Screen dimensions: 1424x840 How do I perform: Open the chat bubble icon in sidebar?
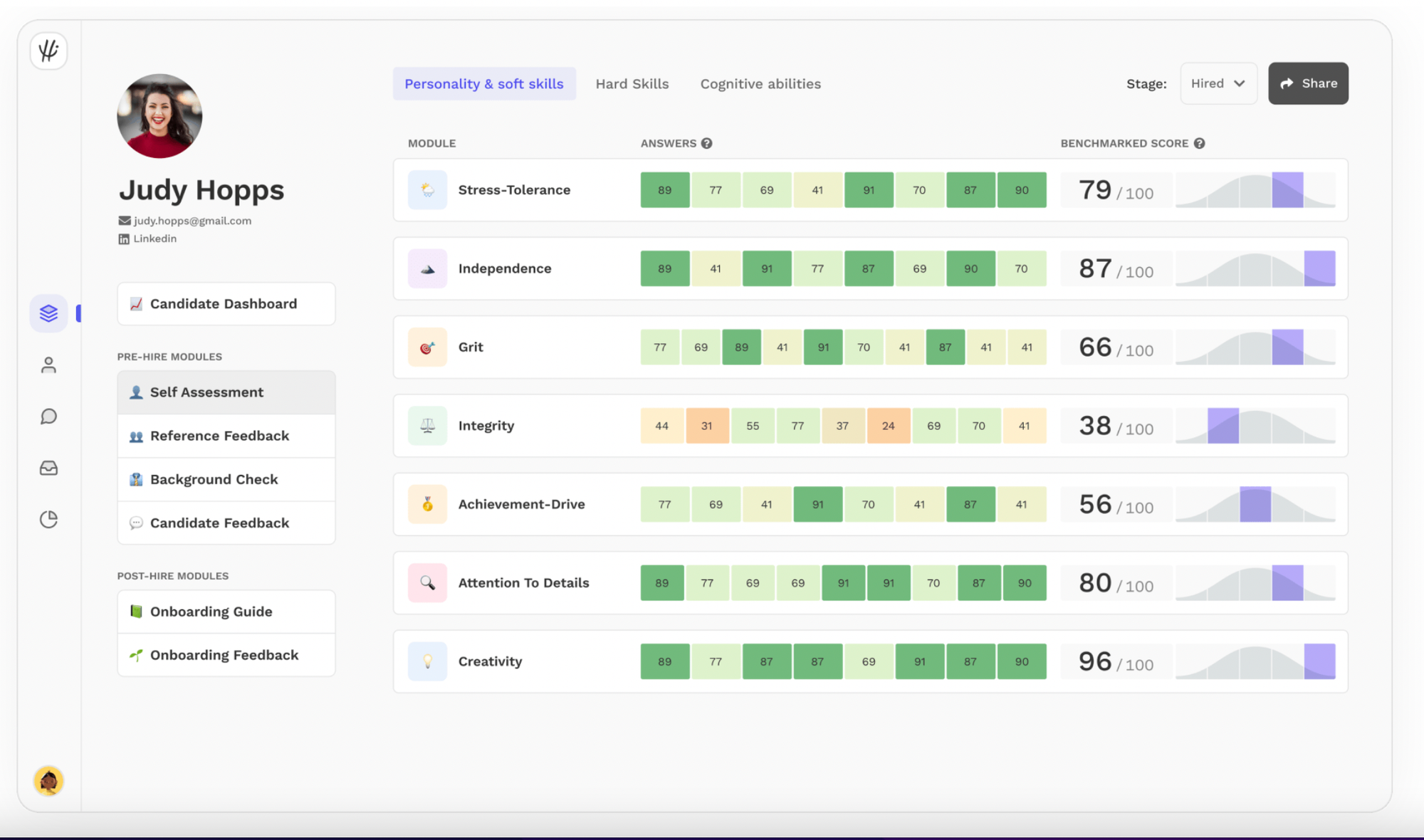pos(48,416)
